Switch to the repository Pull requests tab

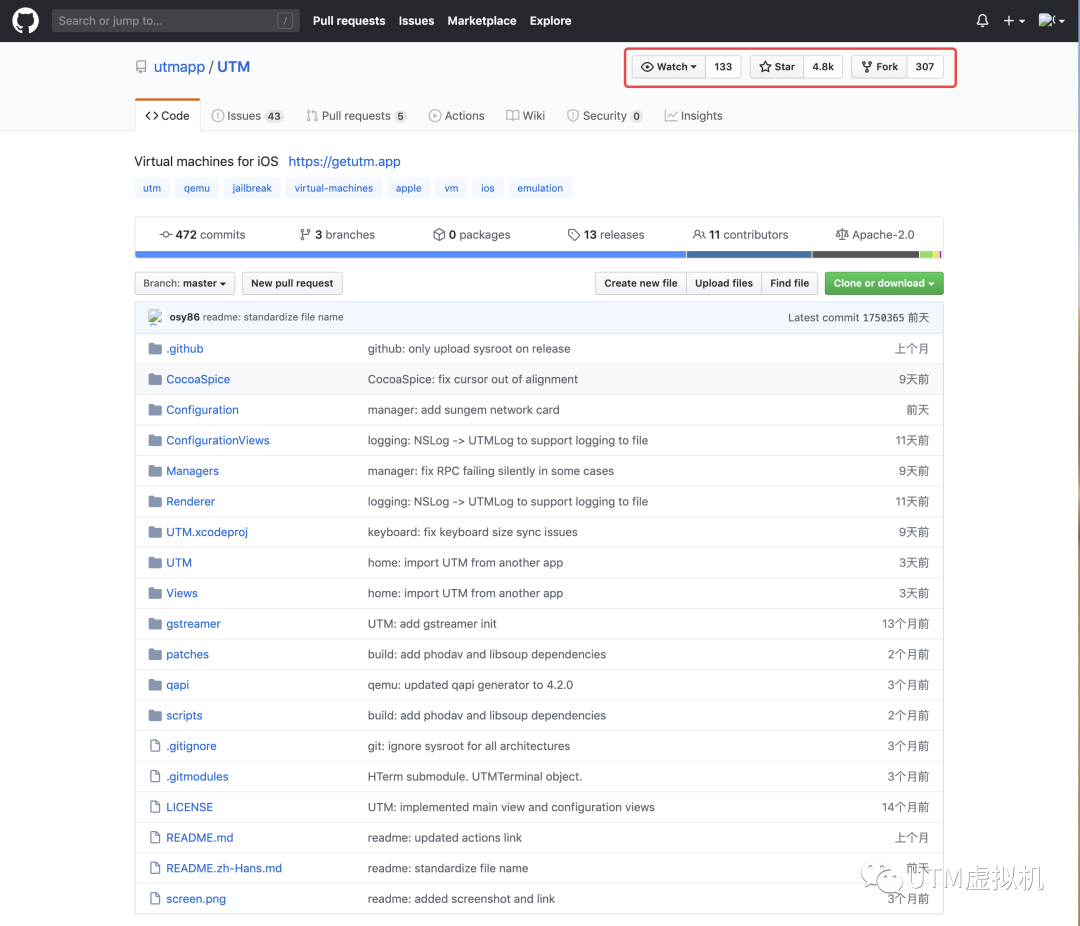point(356,116)
